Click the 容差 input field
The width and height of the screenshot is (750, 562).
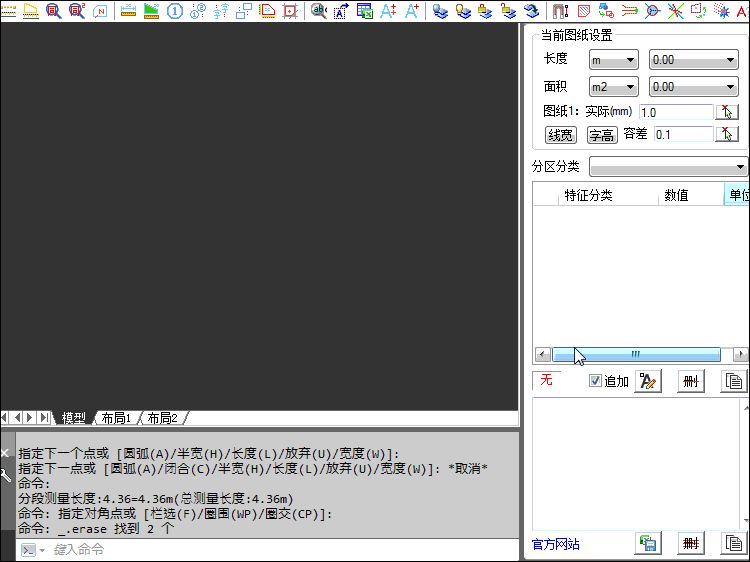(682, 134)
